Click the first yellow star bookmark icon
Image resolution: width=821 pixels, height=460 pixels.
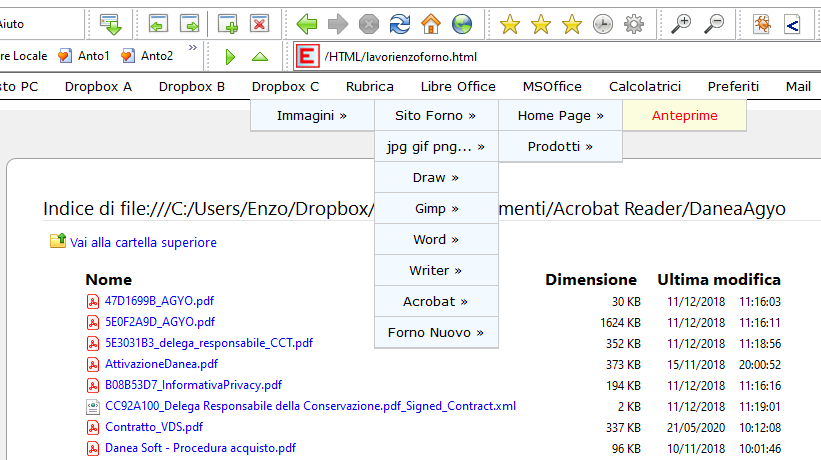point(509,24)
